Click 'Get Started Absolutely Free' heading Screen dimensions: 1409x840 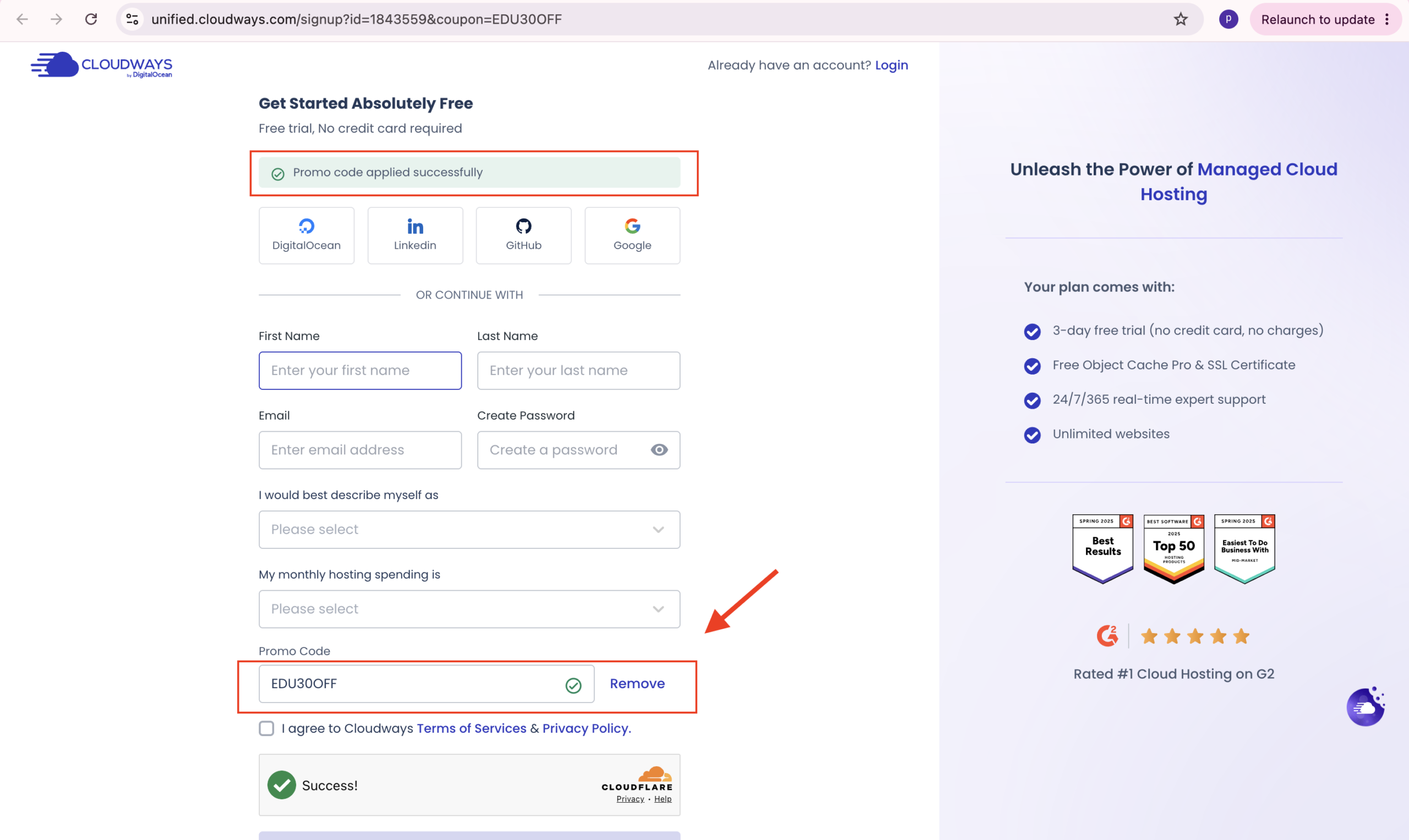pyautogui.click(x=366, y=103)
